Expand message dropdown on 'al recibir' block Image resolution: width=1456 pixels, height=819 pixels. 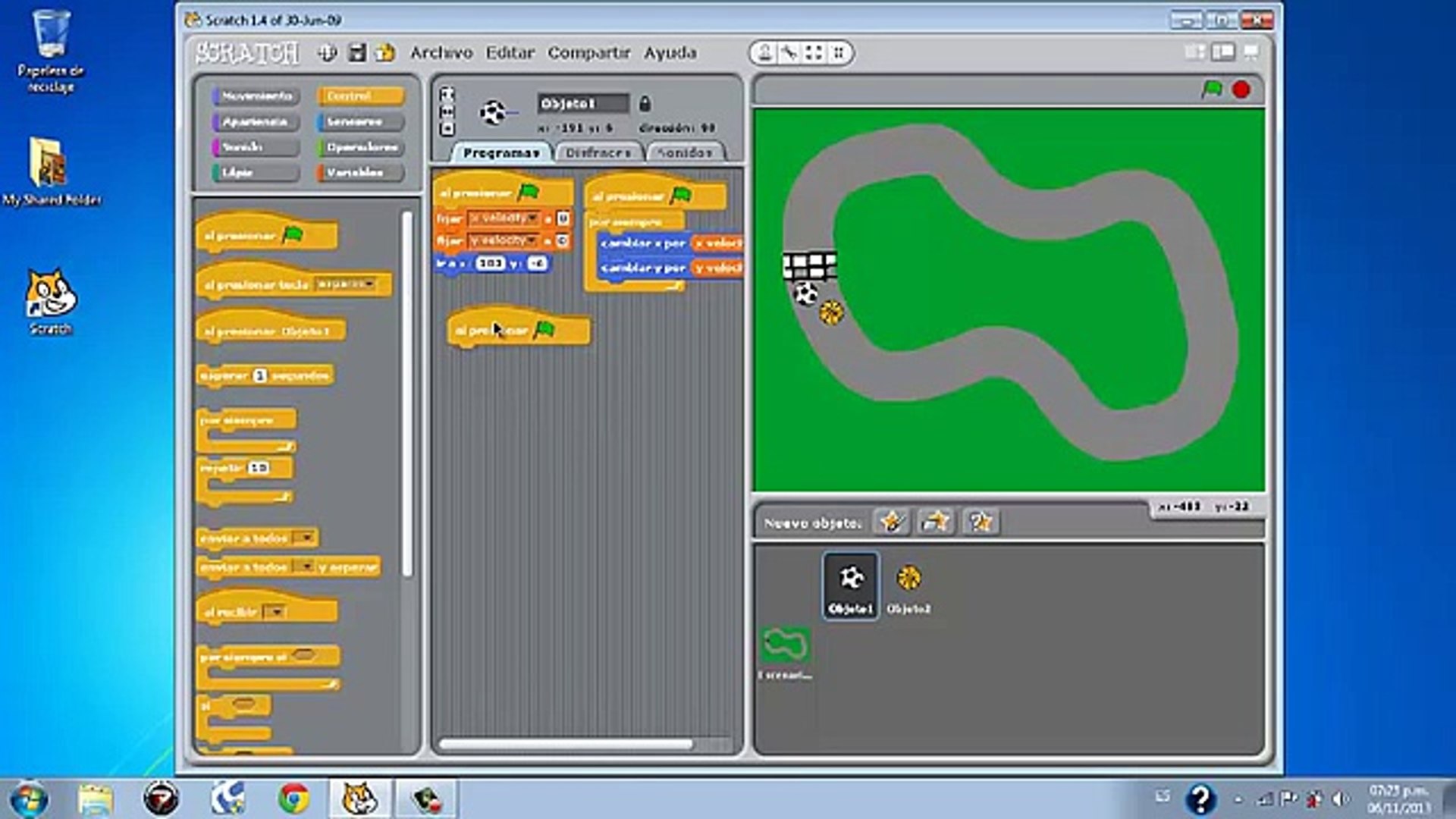click(275, 611)
